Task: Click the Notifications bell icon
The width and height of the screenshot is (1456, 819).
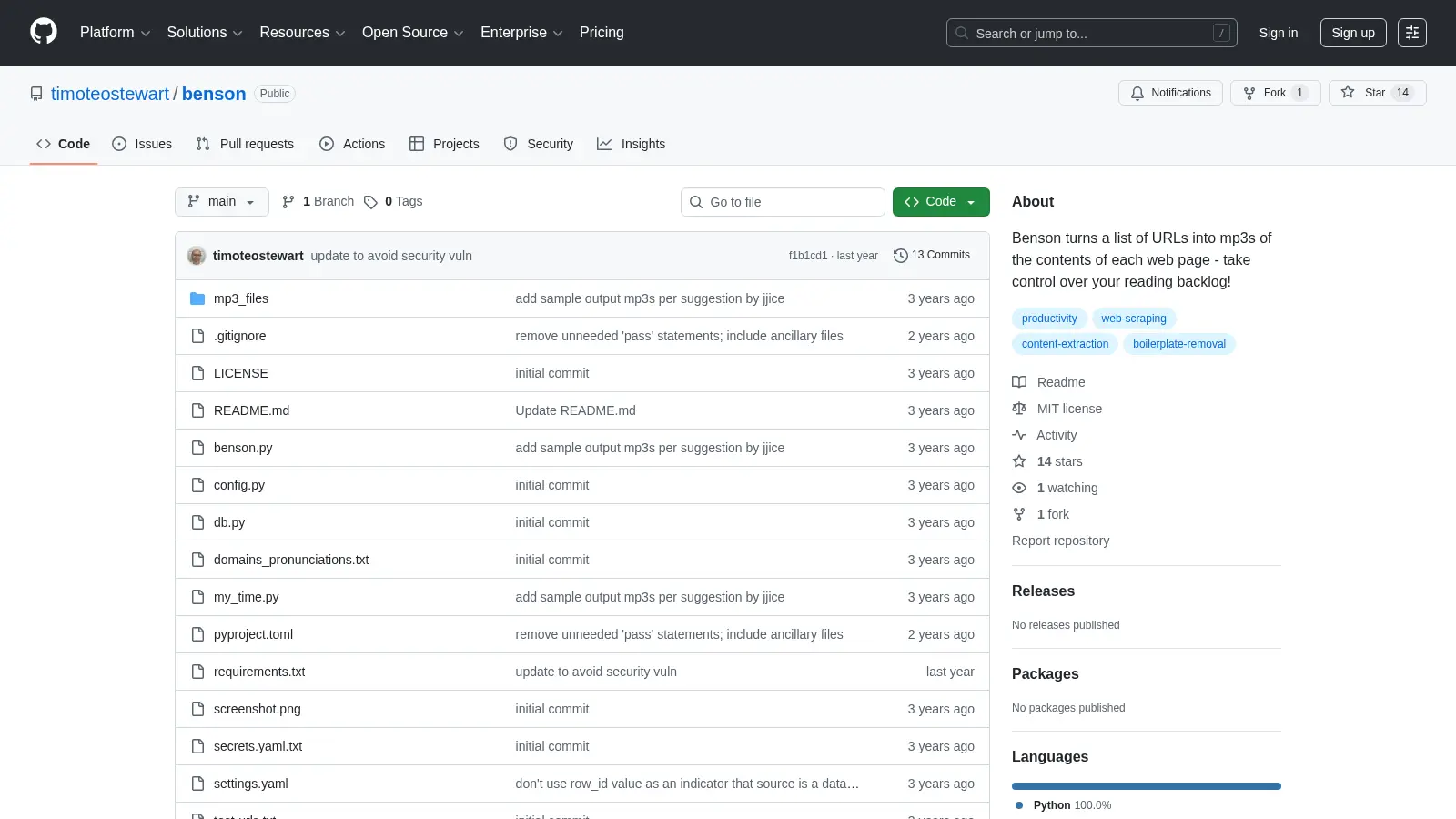Action: pos(1137,93)
